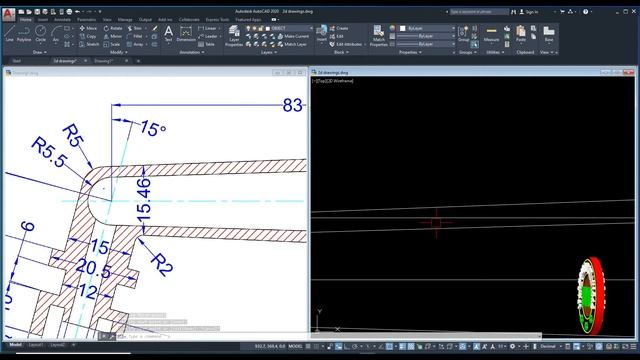Open the Manage ribbon tab
This screenshot has width=640, height=360.
(x=125, y=19)
